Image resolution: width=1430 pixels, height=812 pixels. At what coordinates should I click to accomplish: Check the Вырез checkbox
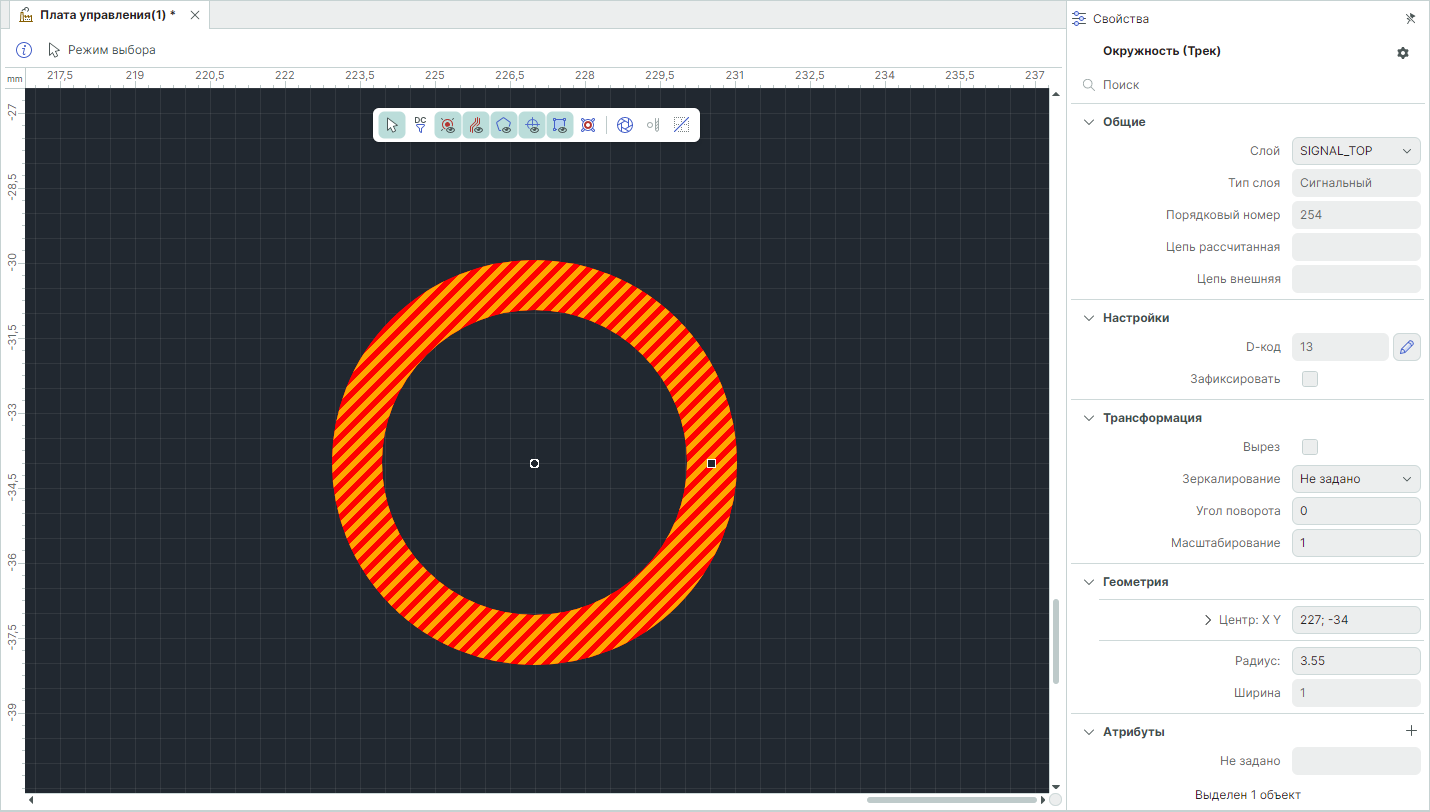[x=1309, y=447]
